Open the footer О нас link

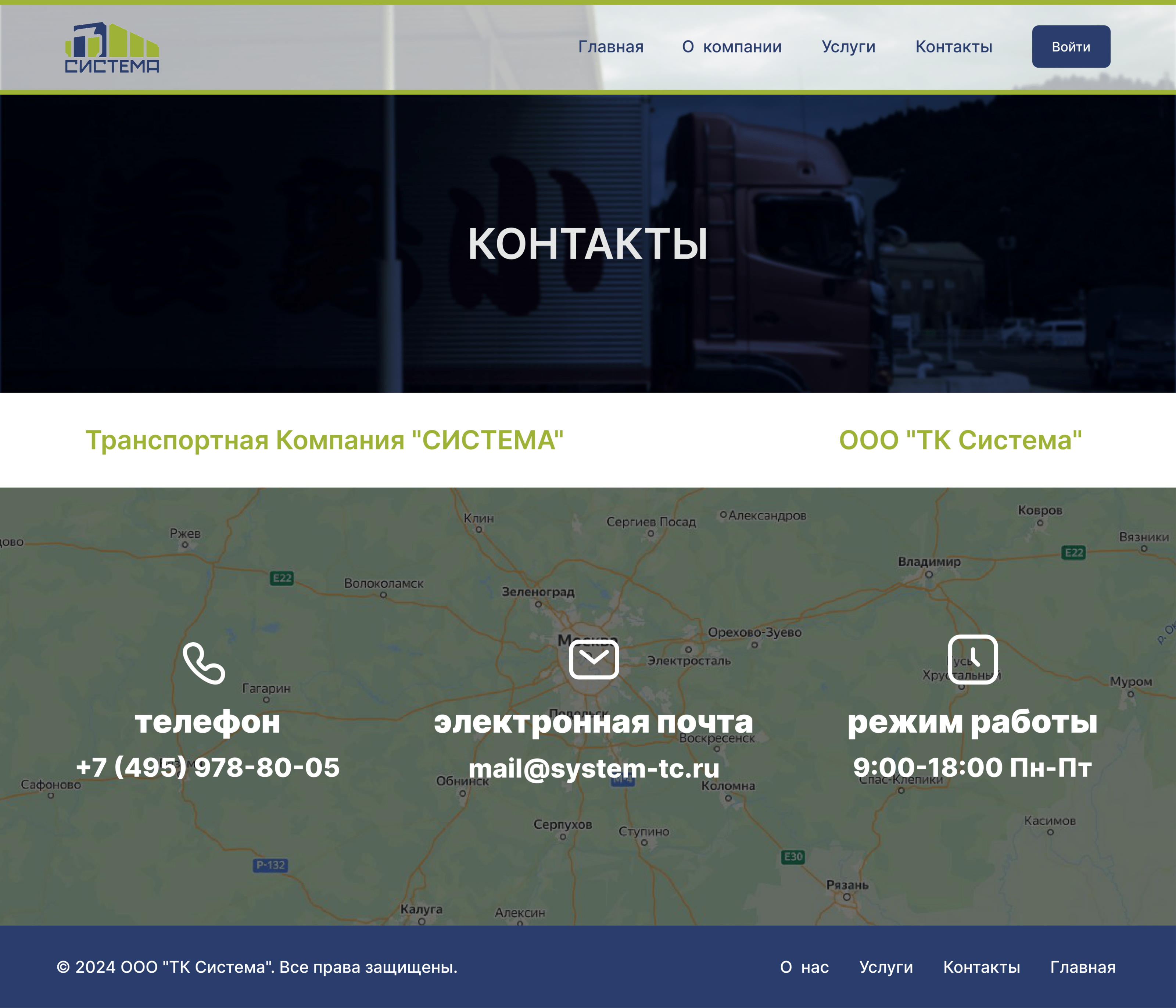pyautogui.click(x=804, y=967)
